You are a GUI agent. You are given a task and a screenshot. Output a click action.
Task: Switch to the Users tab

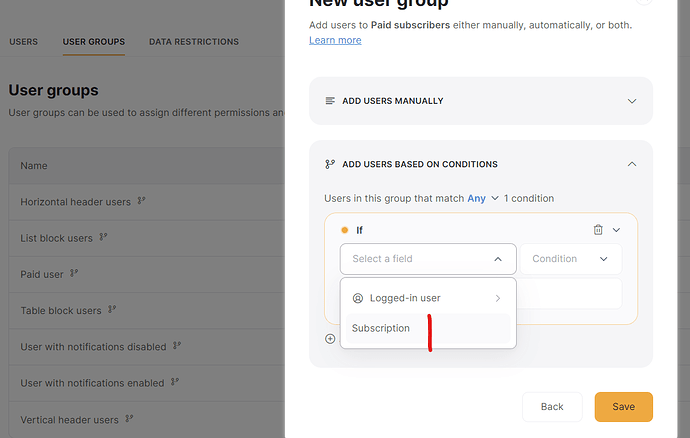pyautogui.click(x=23, y=42)
